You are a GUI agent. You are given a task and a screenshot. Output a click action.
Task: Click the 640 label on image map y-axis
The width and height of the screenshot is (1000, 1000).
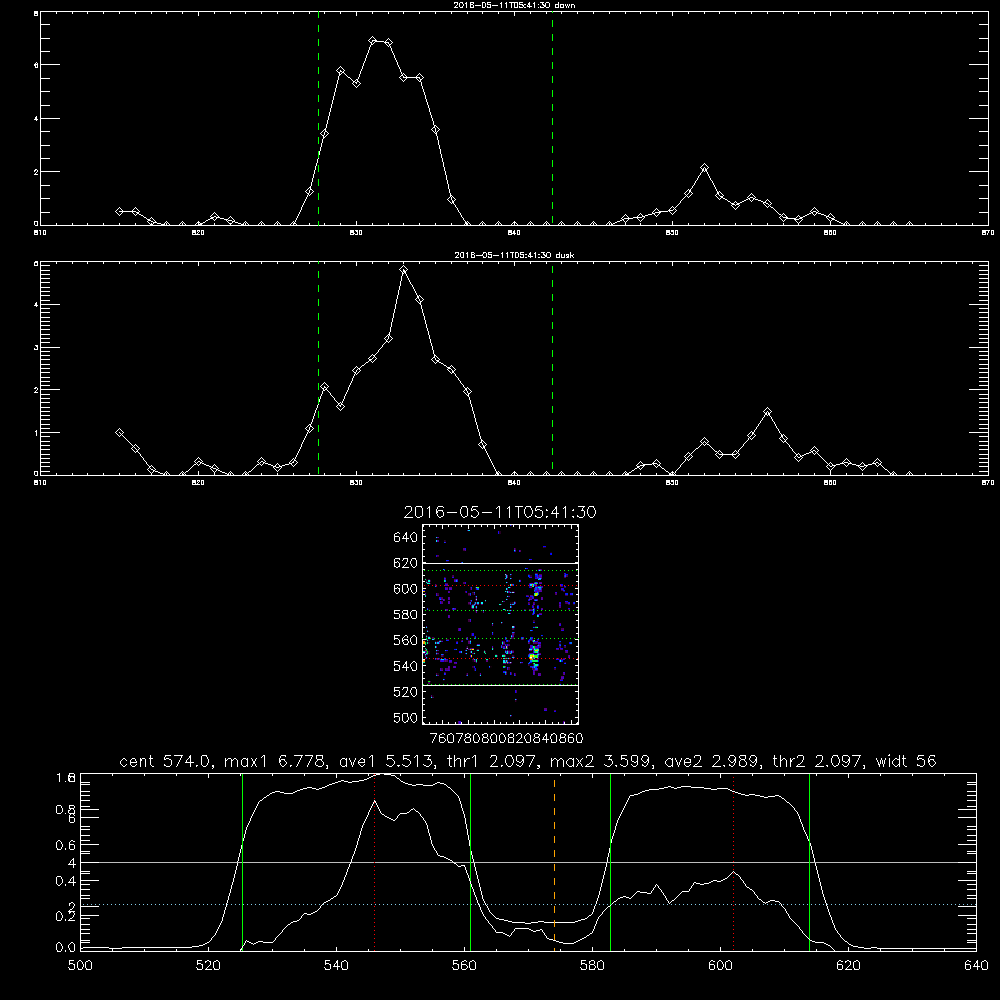(406, 538)
